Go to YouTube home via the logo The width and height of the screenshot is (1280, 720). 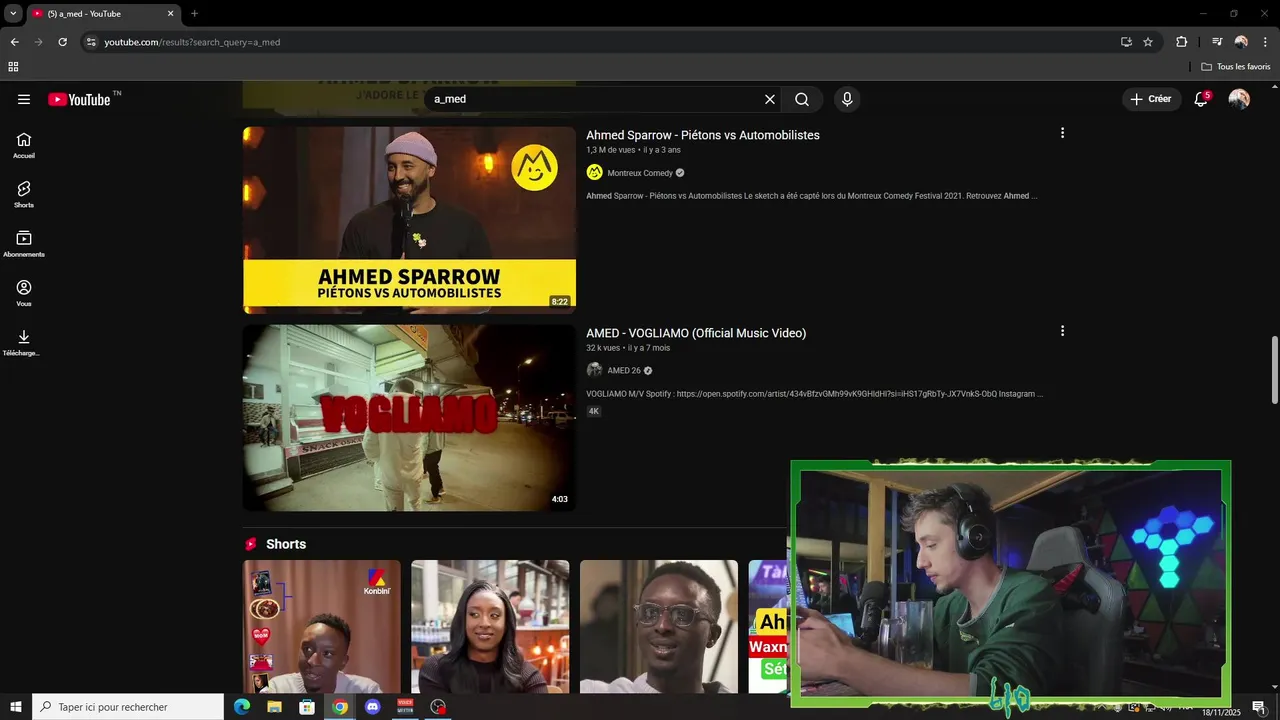[79, 99]
